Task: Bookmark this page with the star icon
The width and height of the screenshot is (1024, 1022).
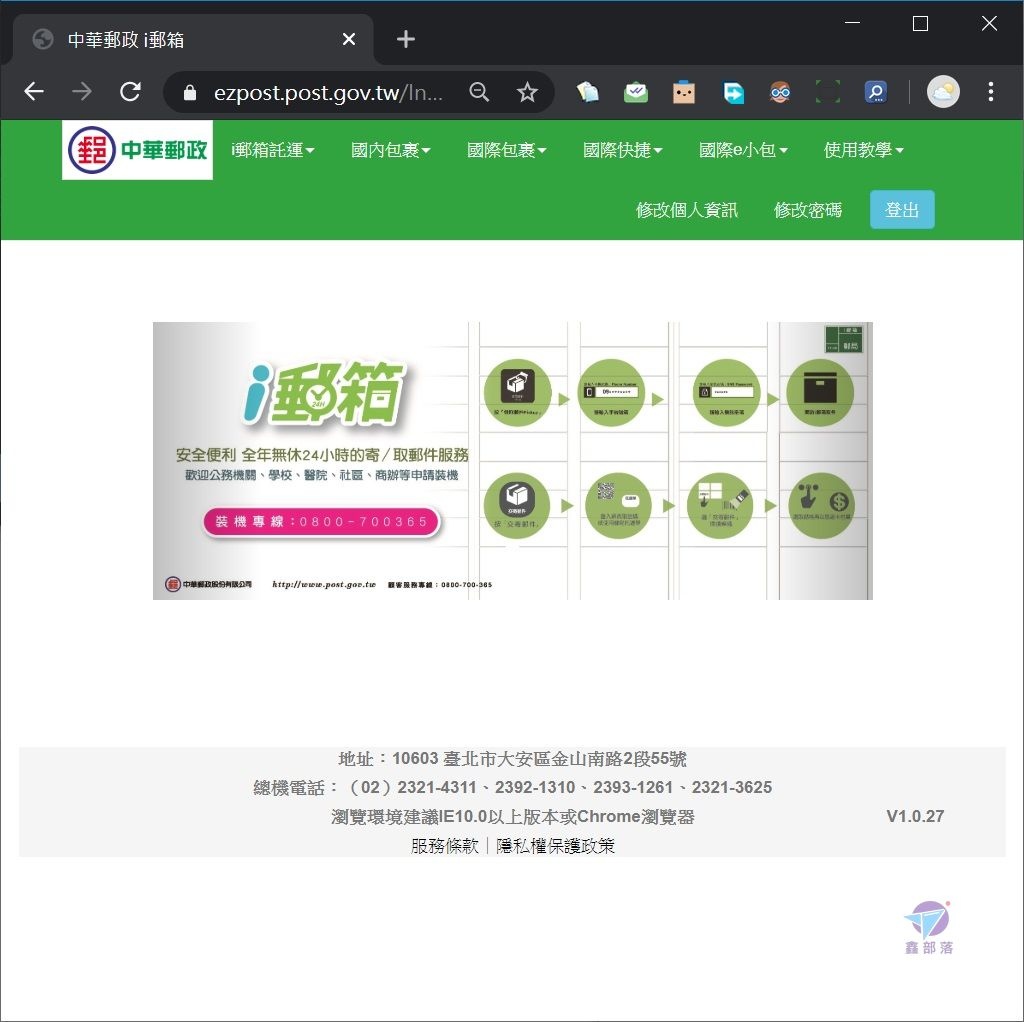Action: (x=527, y=92)
